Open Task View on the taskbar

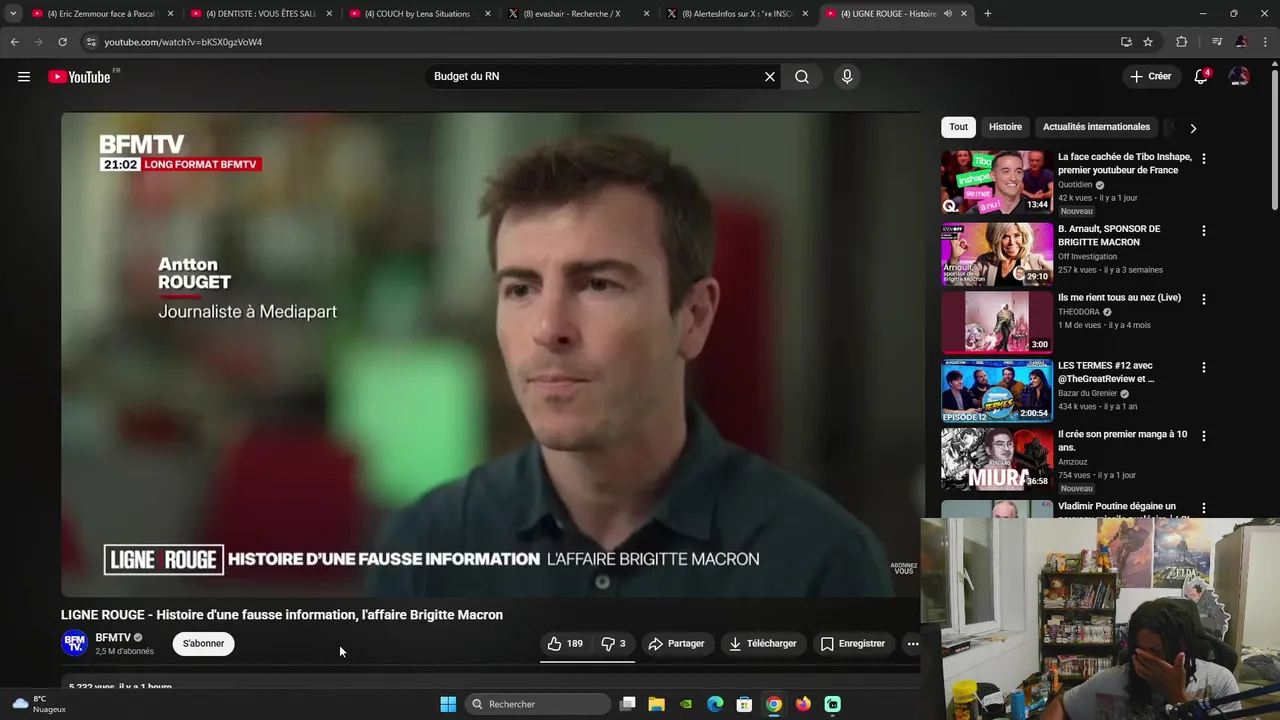[x=628, y=704]
